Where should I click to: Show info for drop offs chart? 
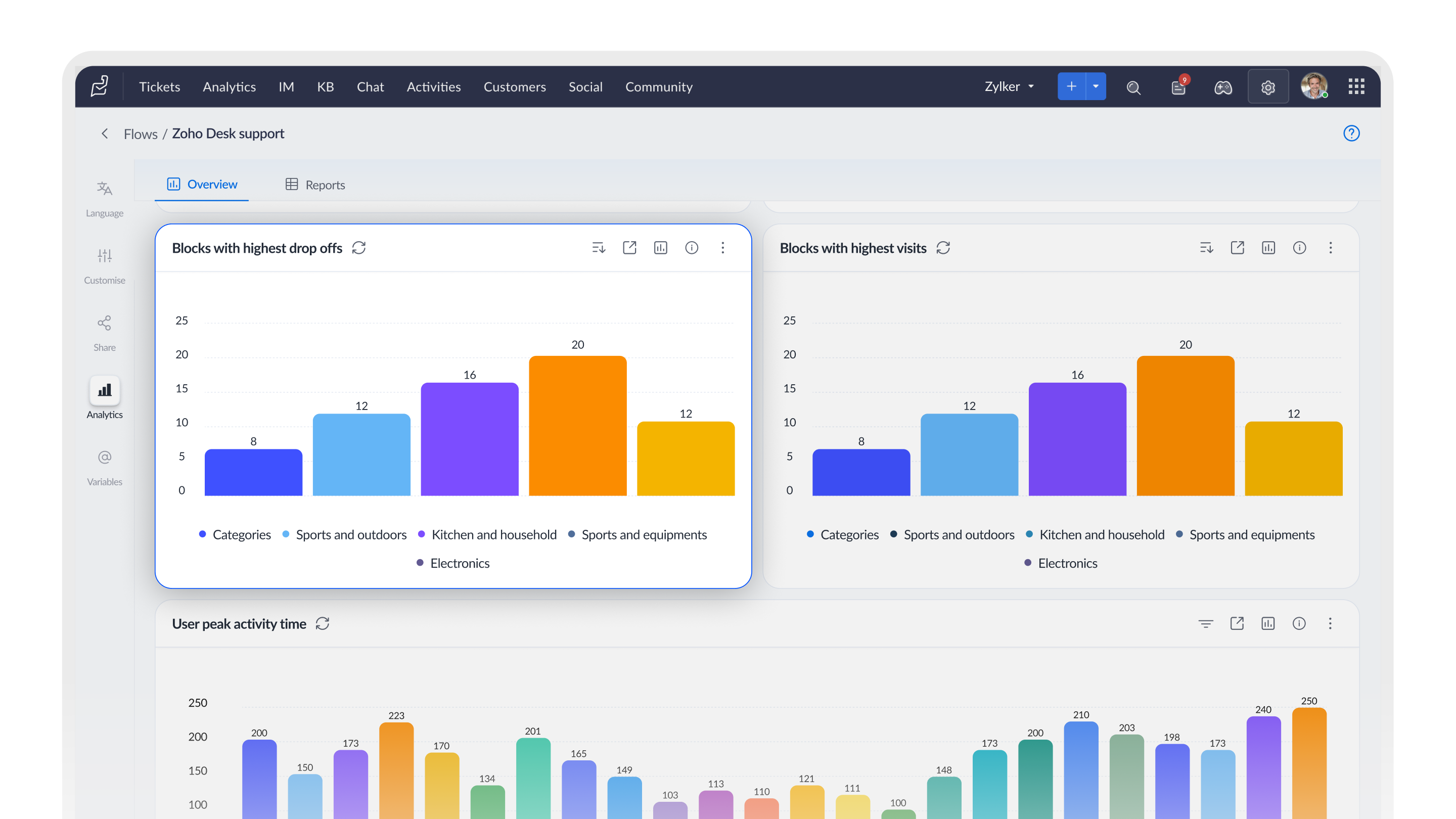coord(692,248)
